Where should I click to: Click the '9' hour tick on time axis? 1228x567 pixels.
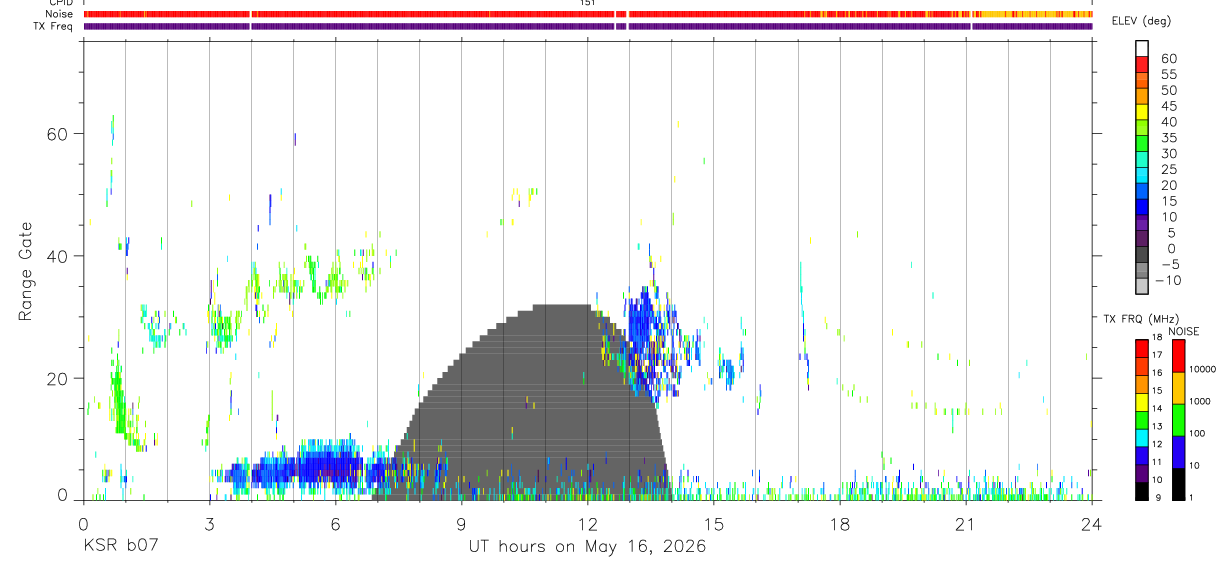click(x=461, y=523)
